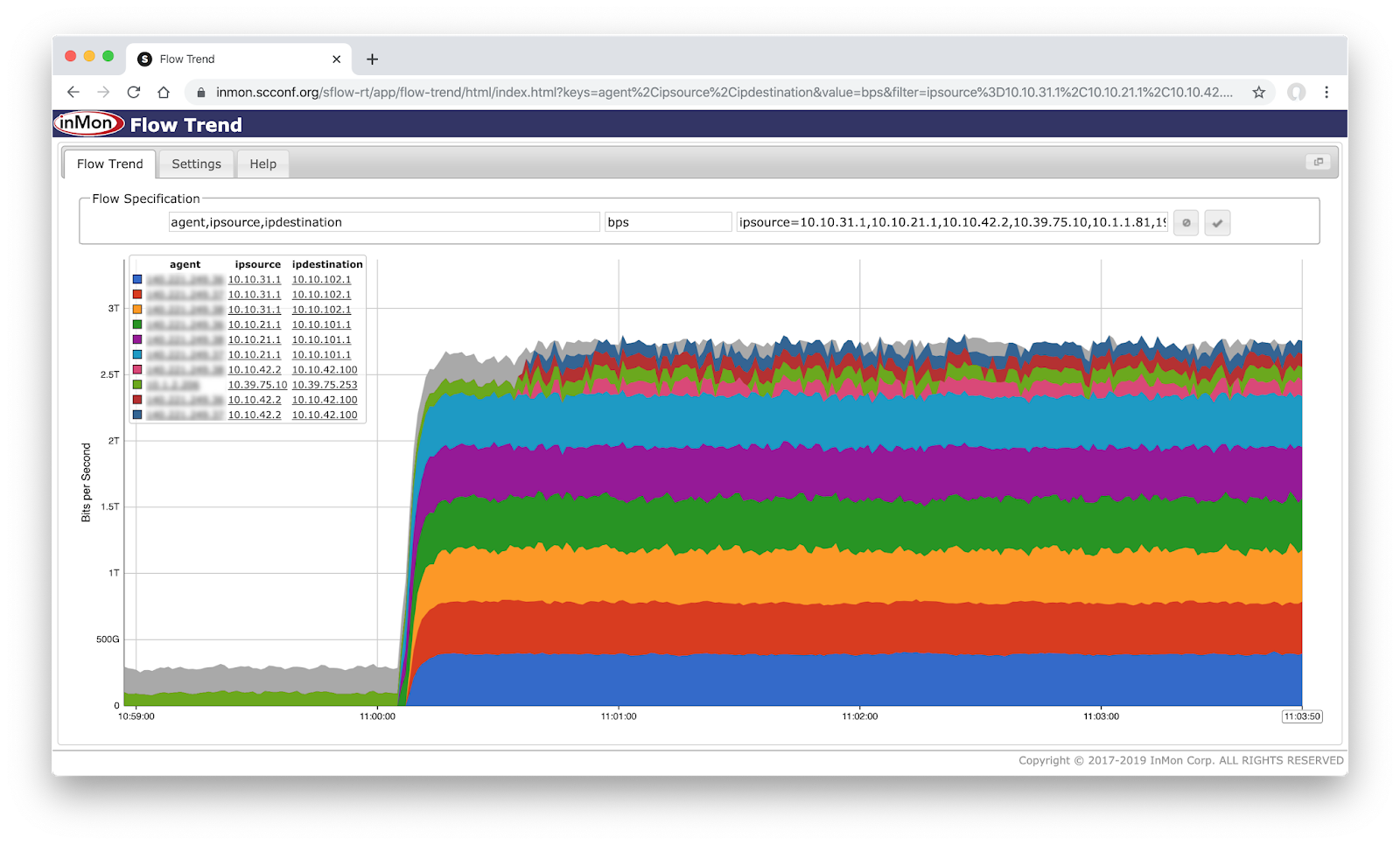Select the Flow Trend tab
The image size is (1400, 845).
point(109,164)
